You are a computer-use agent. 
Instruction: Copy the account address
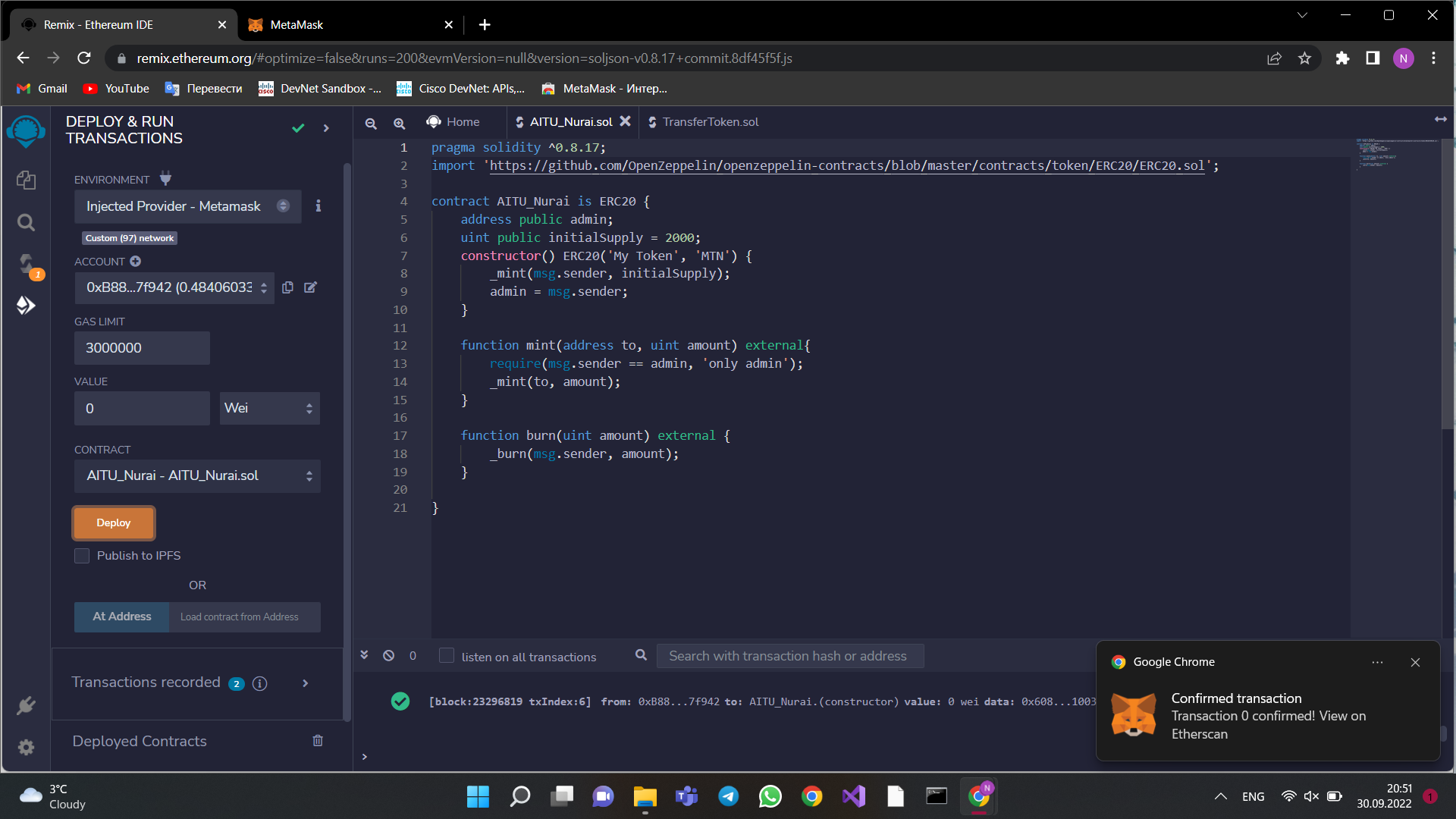coord(287,287)
